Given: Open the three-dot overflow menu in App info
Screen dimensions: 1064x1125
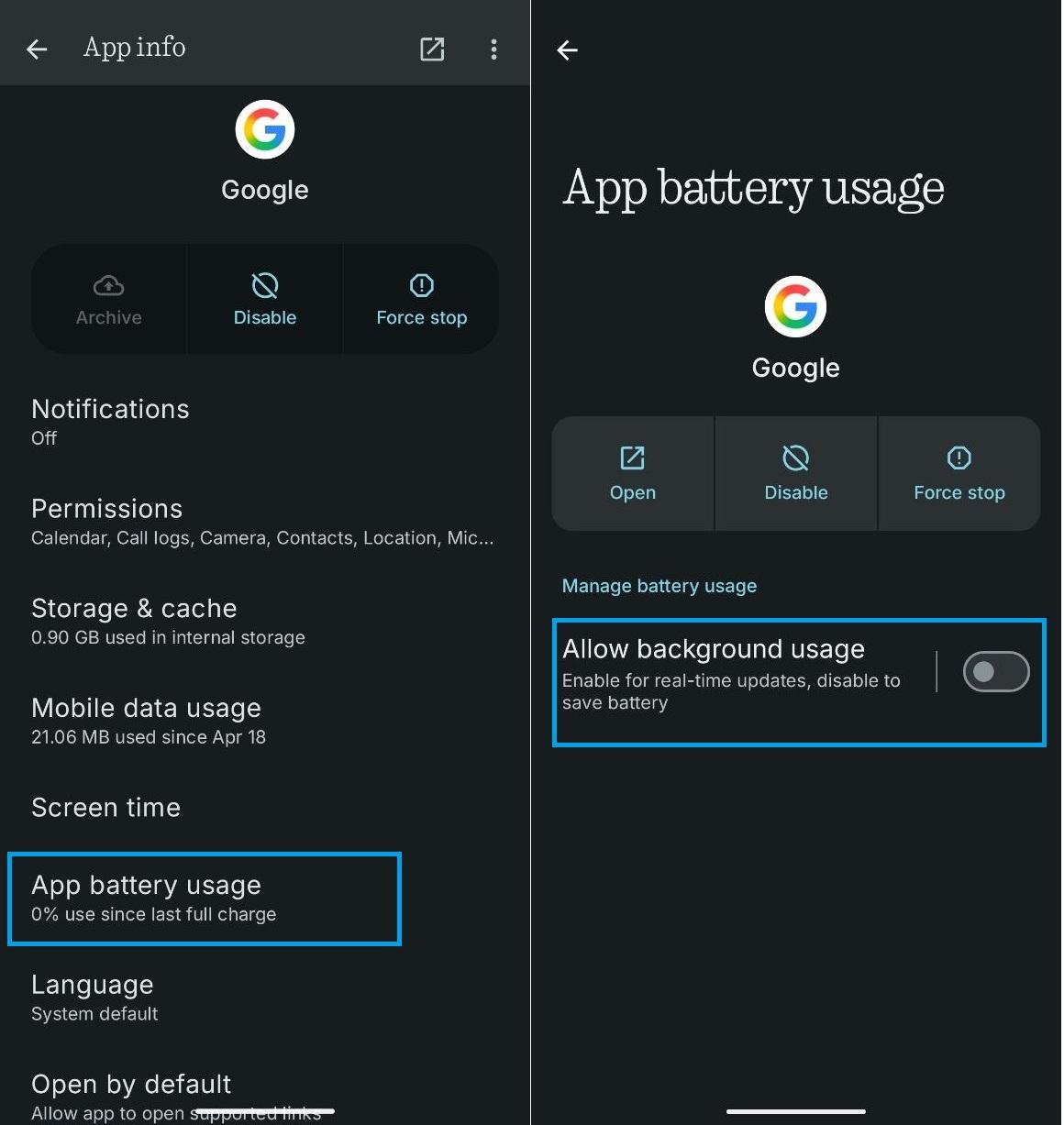Looking at the screenshot, I should (493, 49).
